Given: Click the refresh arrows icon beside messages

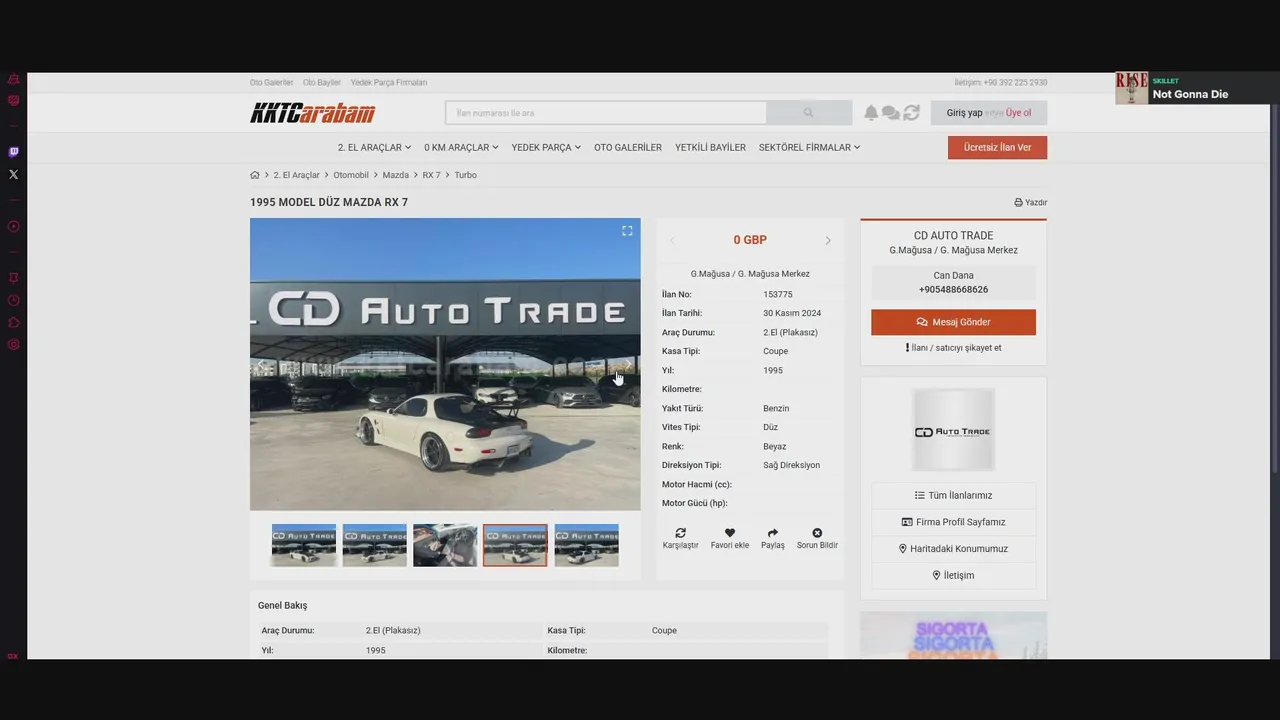Looking at the screenshot, I should click(x=911, y=113).
